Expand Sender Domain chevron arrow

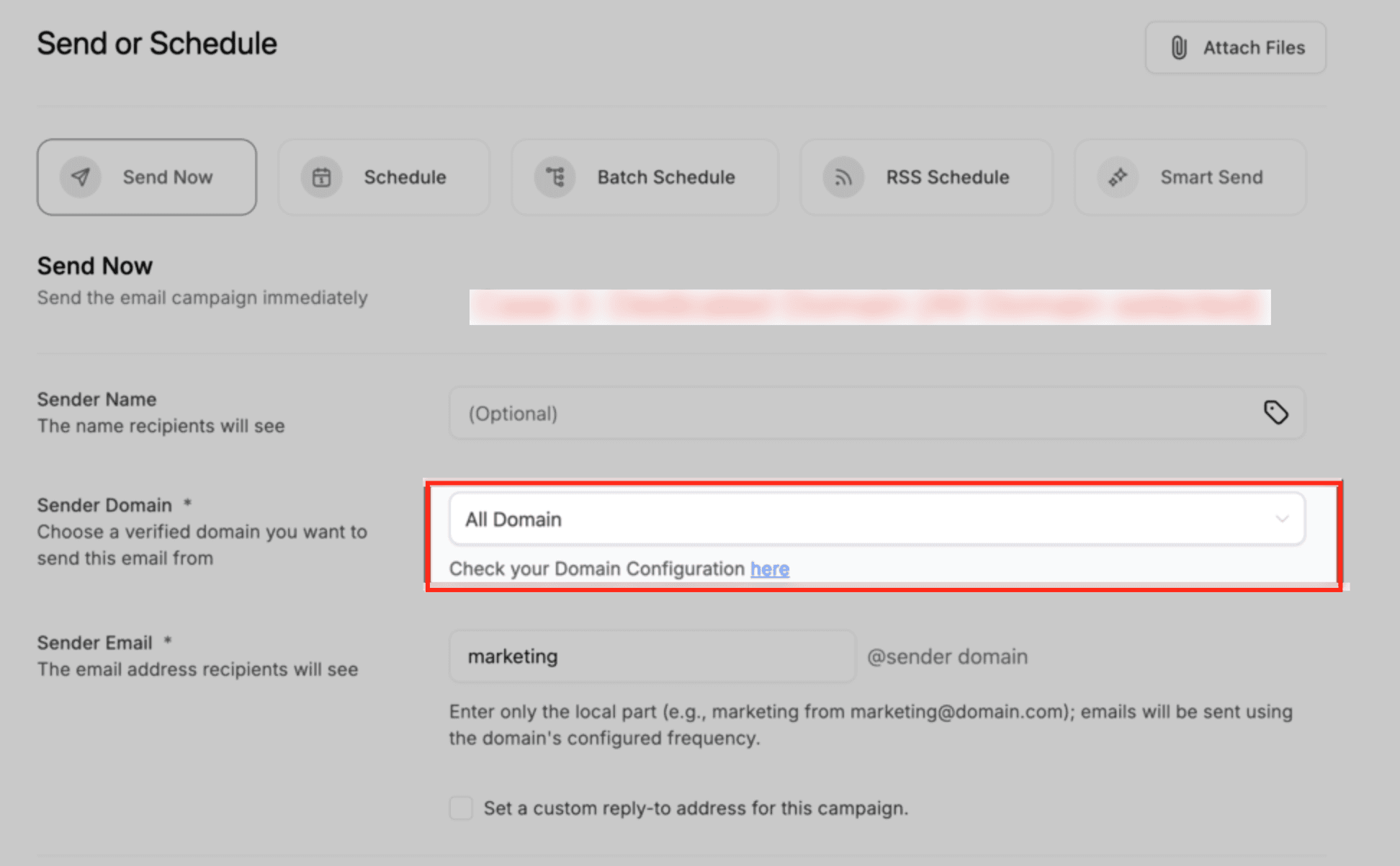[x=1282, y=519]
